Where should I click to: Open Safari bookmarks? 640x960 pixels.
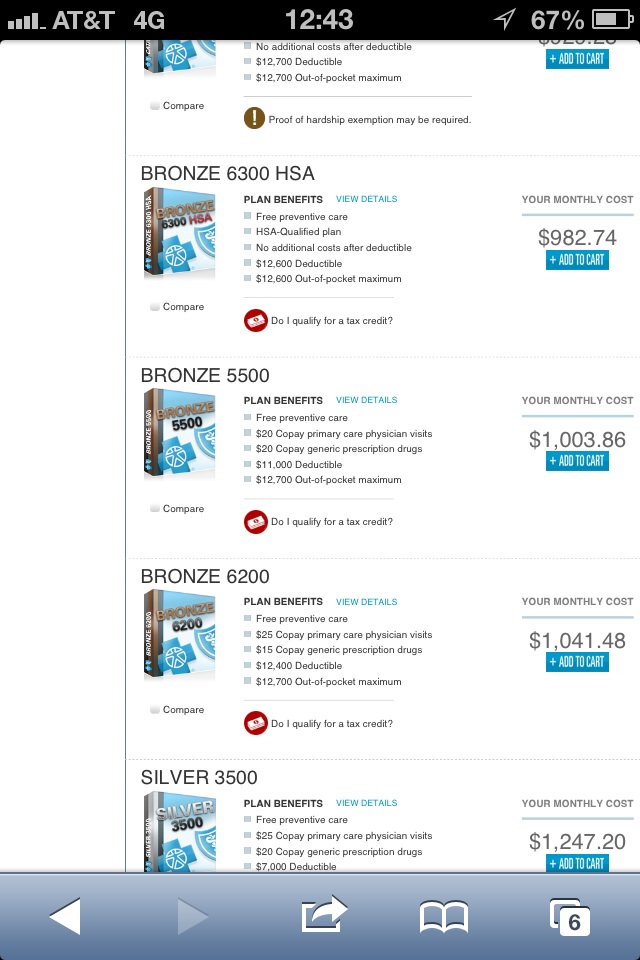pyautogui.click(x=443, y=915)
